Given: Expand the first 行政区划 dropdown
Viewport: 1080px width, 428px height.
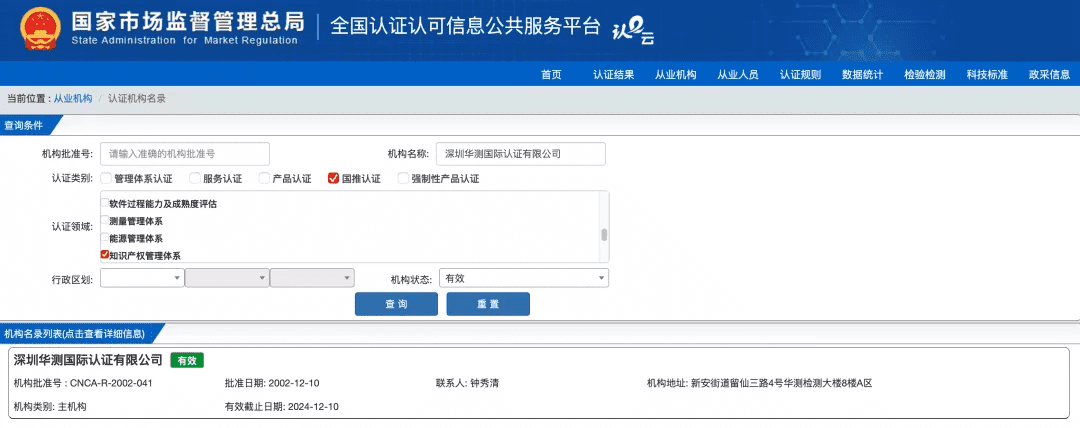Looking at the screenshot, I should (141, 278).
